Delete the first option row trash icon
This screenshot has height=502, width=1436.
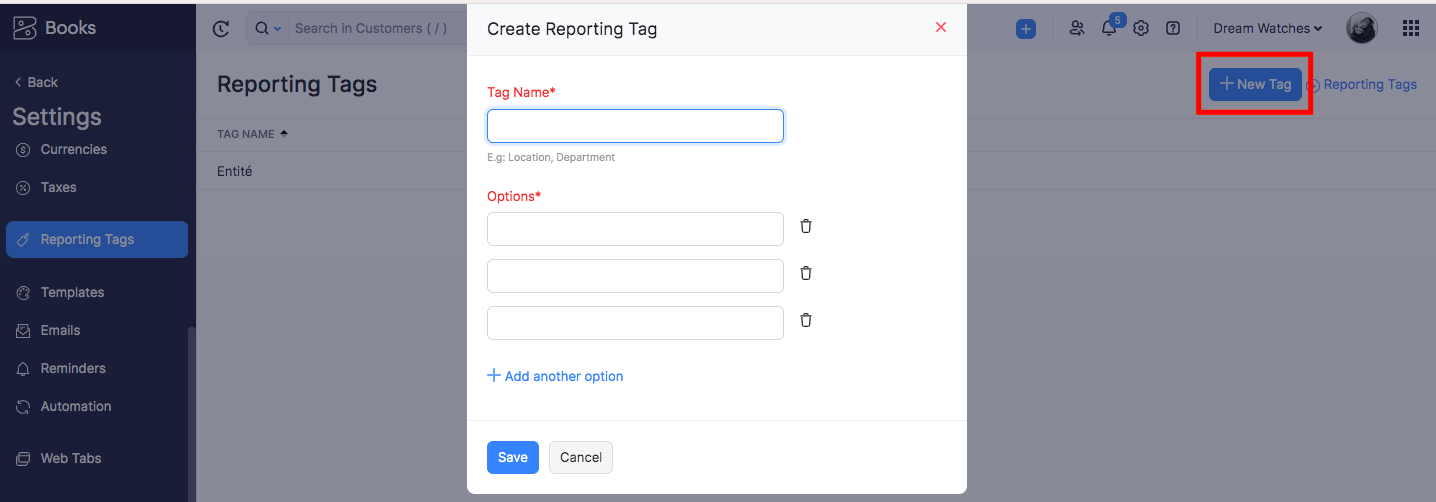click(806, 226)
